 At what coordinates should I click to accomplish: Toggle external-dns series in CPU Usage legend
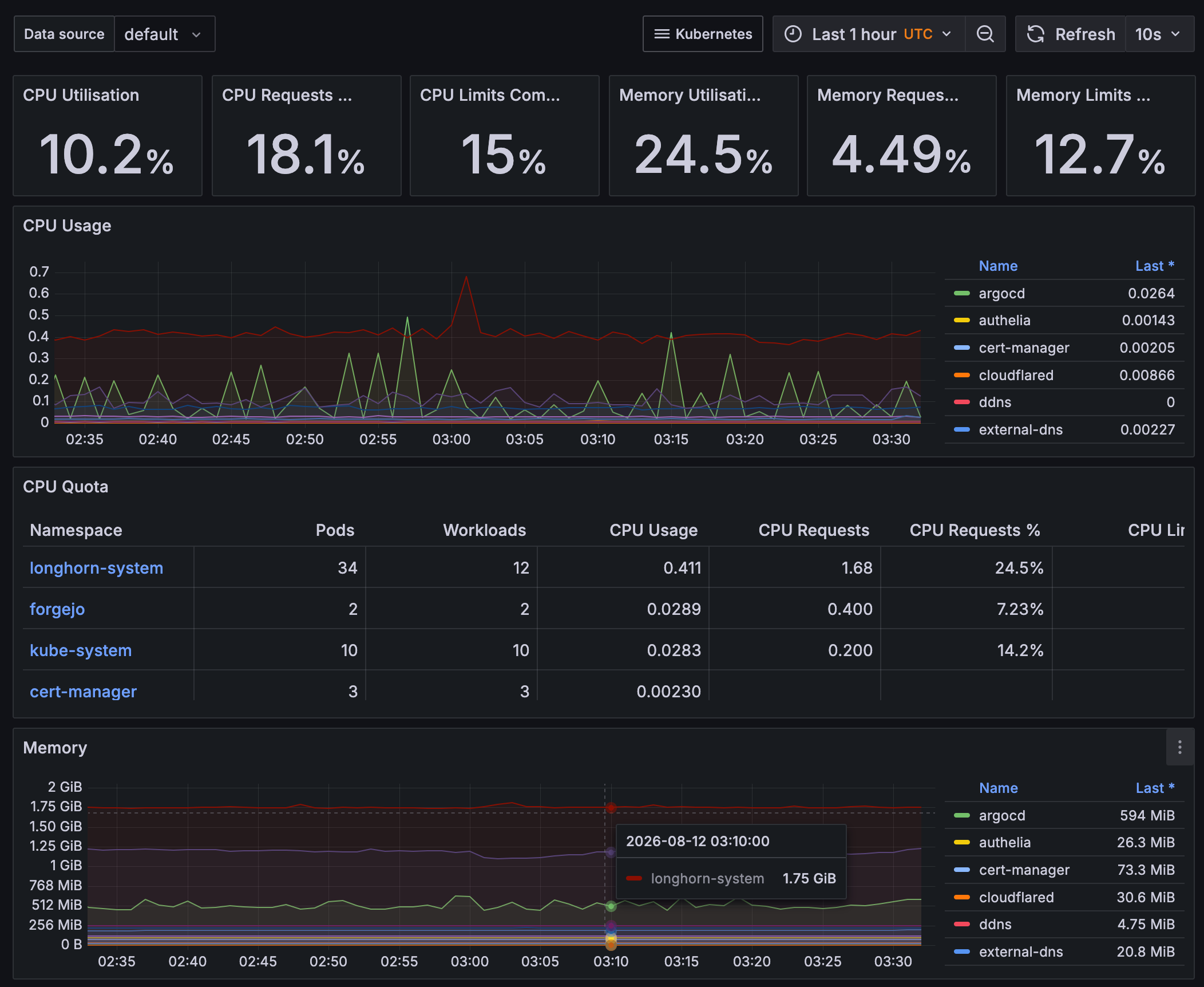point(1020,430)
